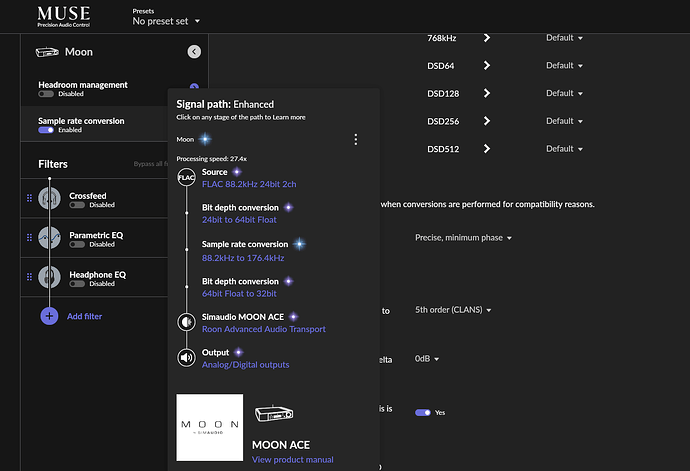This screenshot has height=471, width=690.
Task: Collapse the Moon panel with back arrow
Action: click(194, 52)
